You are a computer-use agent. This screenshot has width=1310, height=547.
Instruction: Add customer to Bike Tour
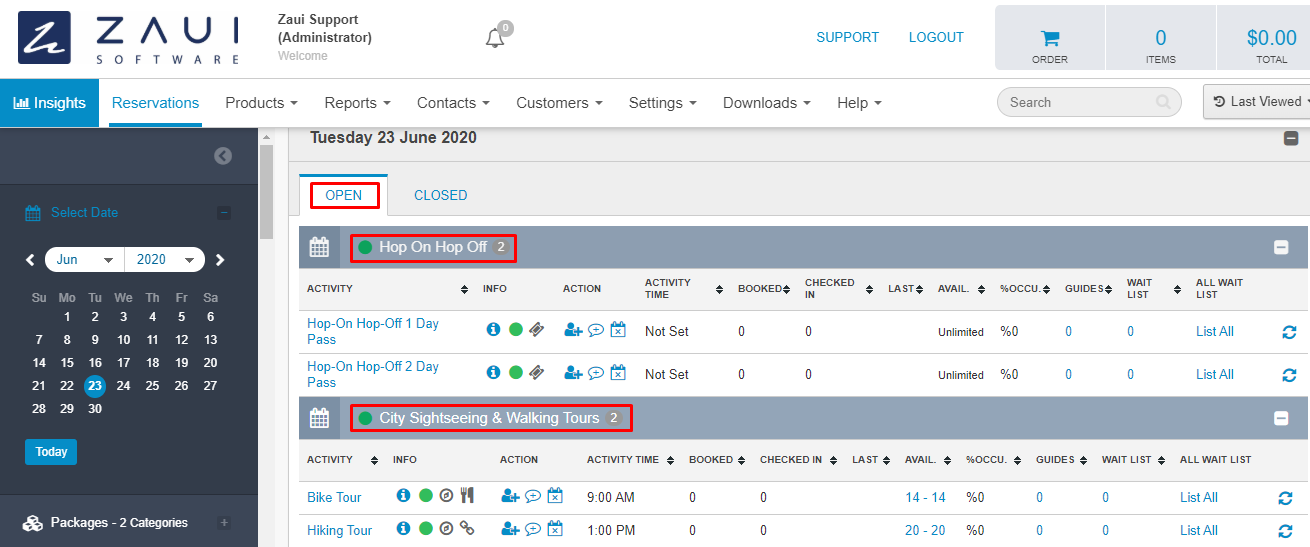point(511,495)
